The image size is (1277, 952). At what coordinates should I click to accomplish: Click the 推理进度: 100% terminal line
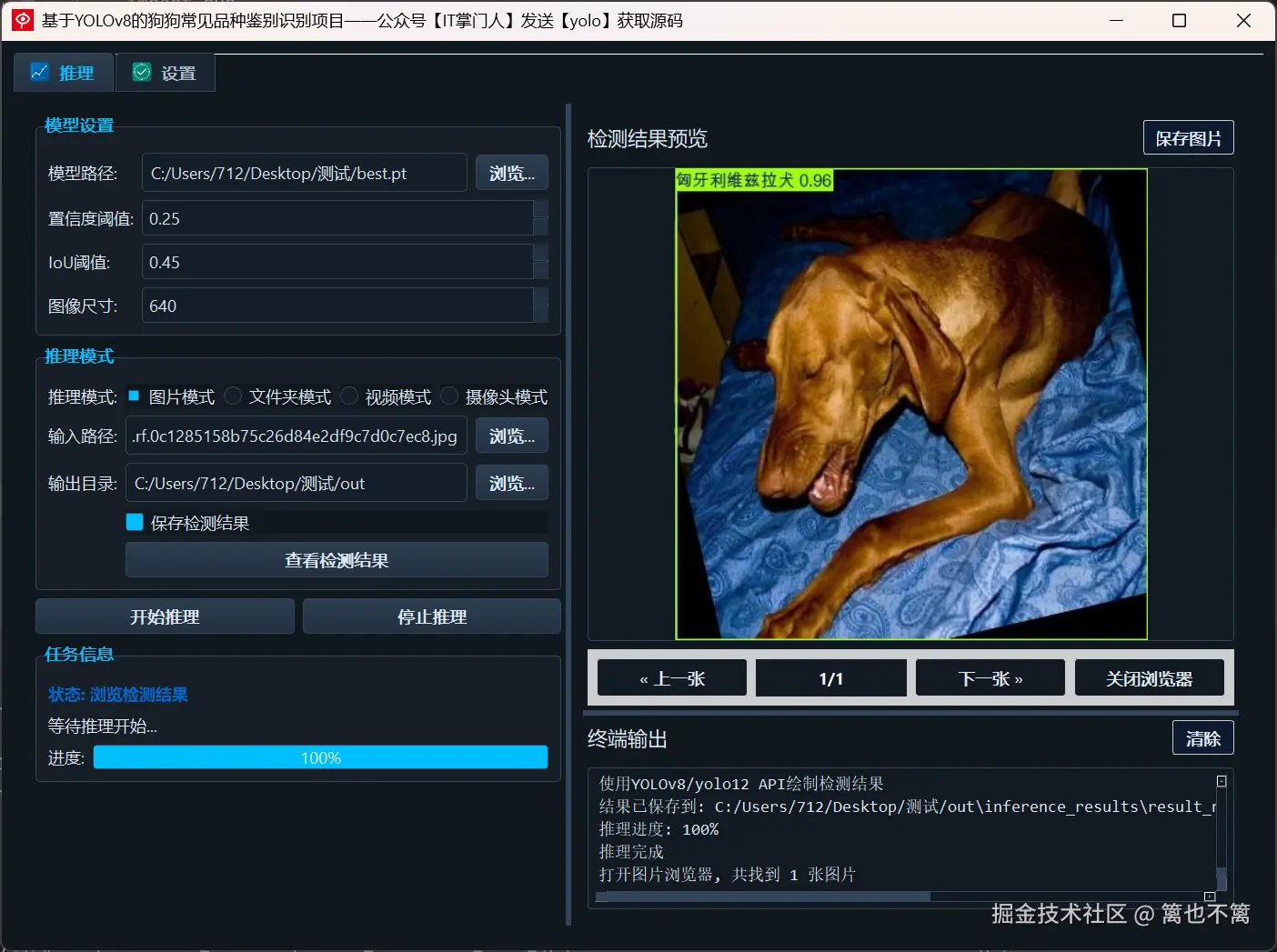[x=659, y=829]
